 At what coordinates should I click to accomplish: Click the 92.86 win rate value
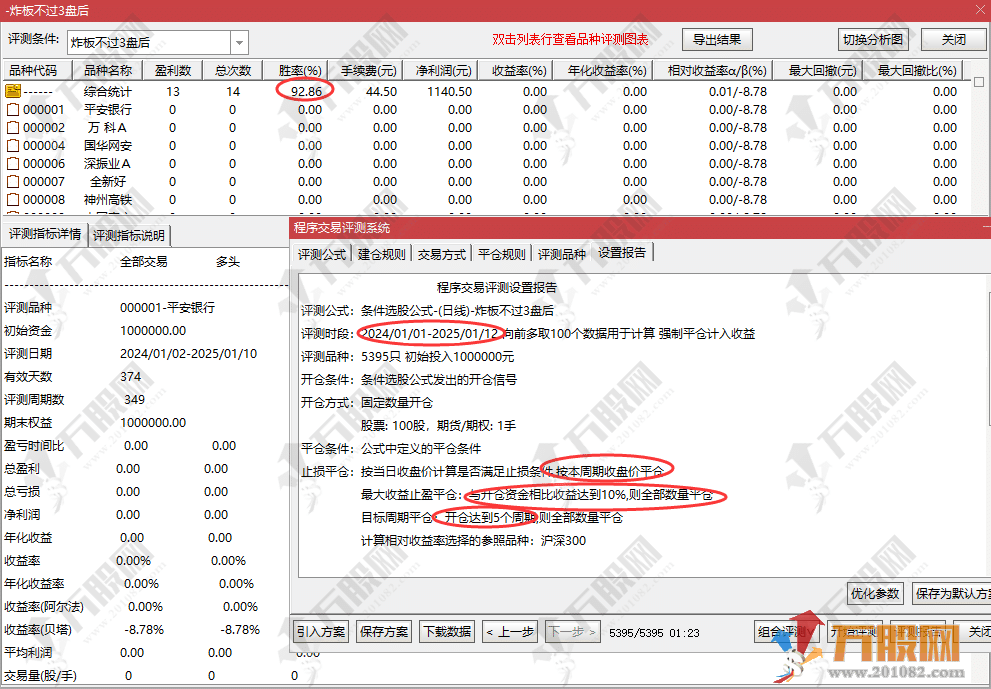[307, 92]
